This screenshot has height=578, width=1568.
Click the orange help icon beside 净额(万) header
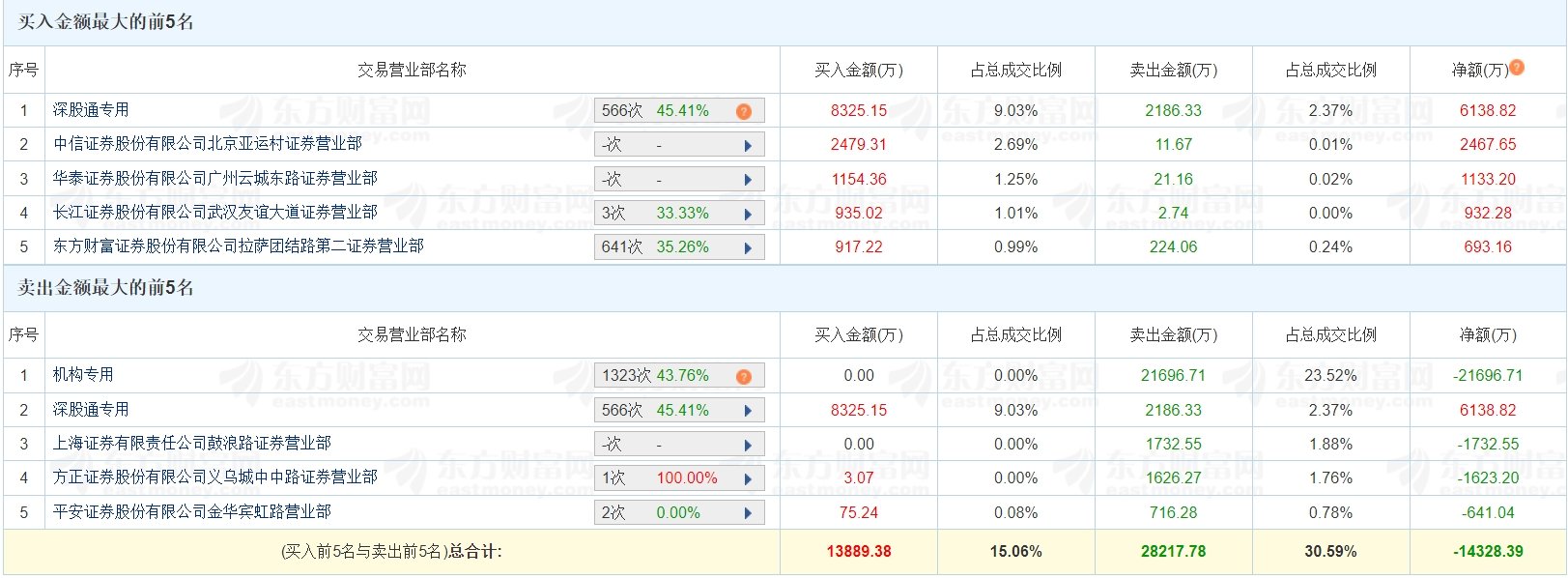click(1517, 68)
